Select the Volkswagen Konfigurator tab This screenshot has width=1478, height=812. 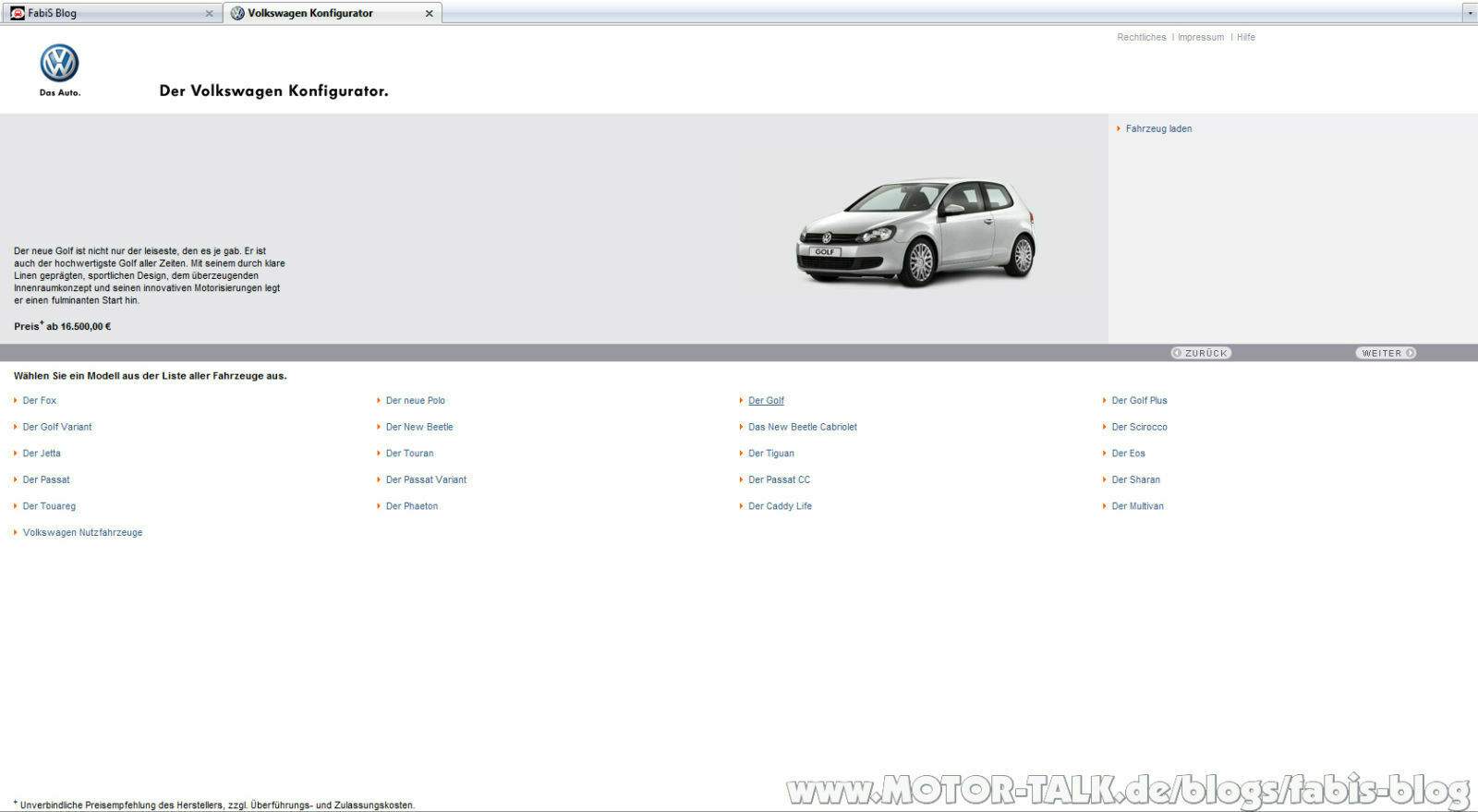coord(332,13)
